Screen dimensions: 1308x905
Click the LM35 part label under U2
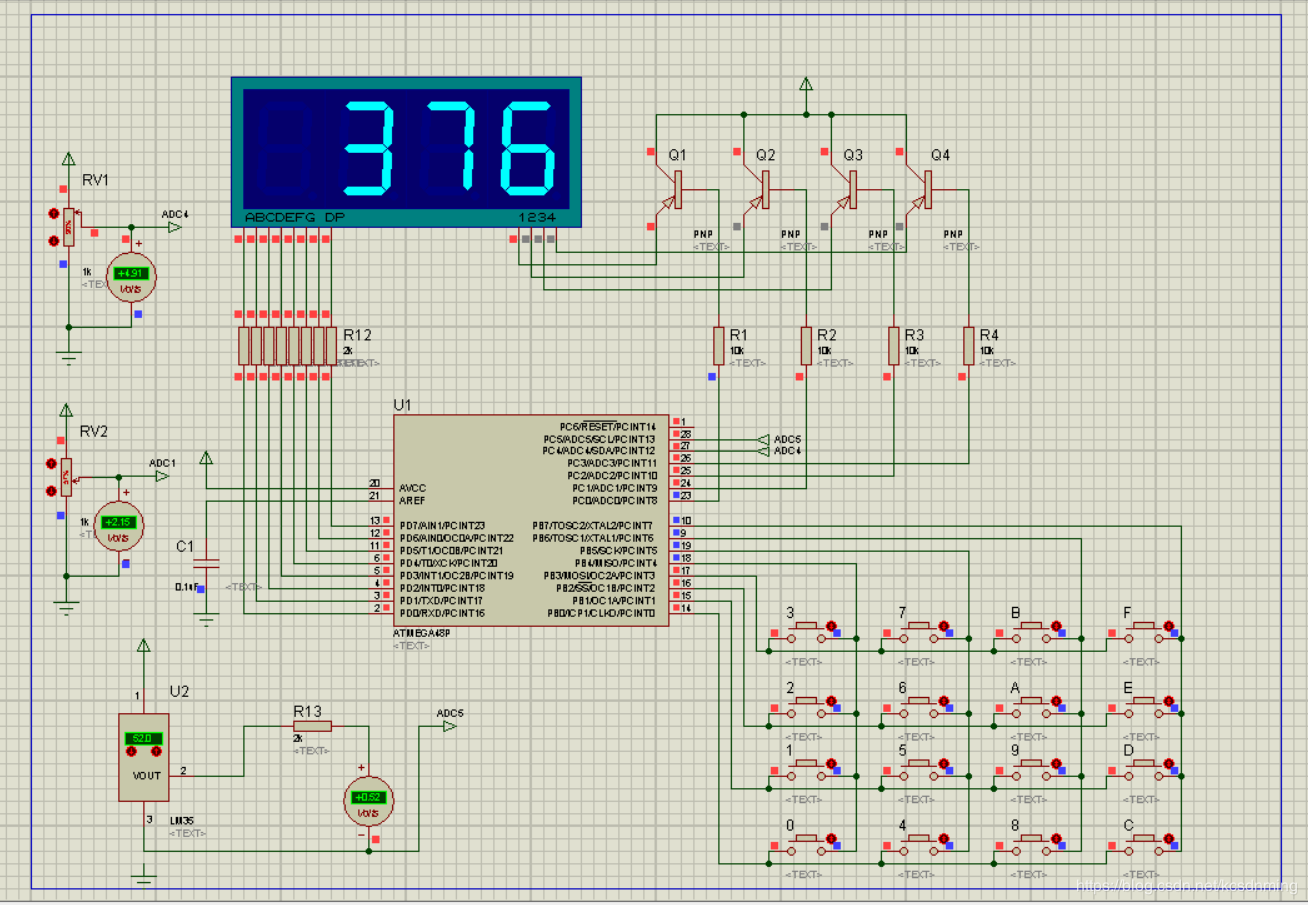click(x=182, y=820)
